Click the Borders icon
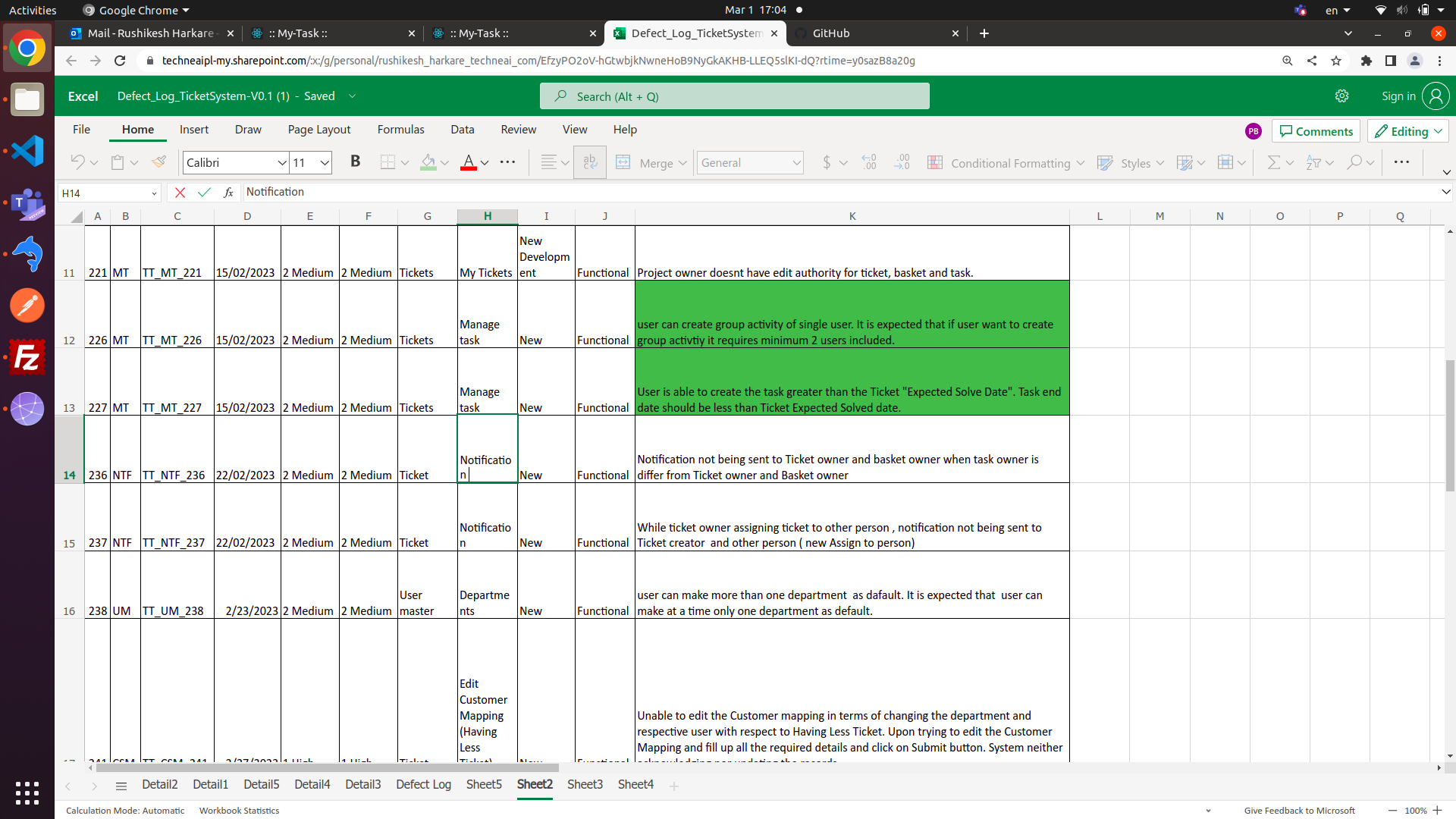Image resolution: width=1456 pixels, height=819 pixels. (x=388, y=162)
